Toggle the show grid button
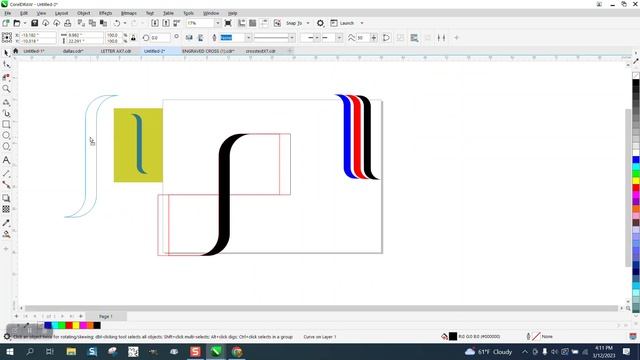640x360 pixels. coord(253,23)
